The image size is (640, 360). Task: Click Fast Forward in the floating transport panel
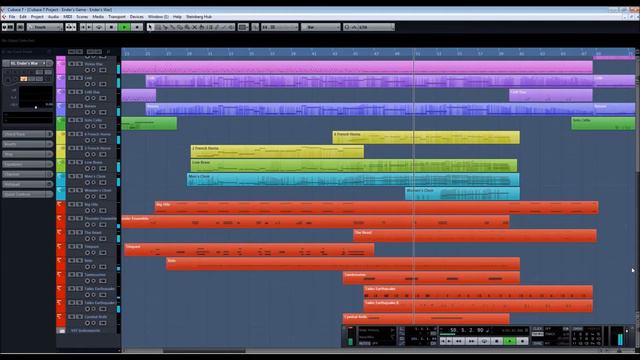click(471, 341)
